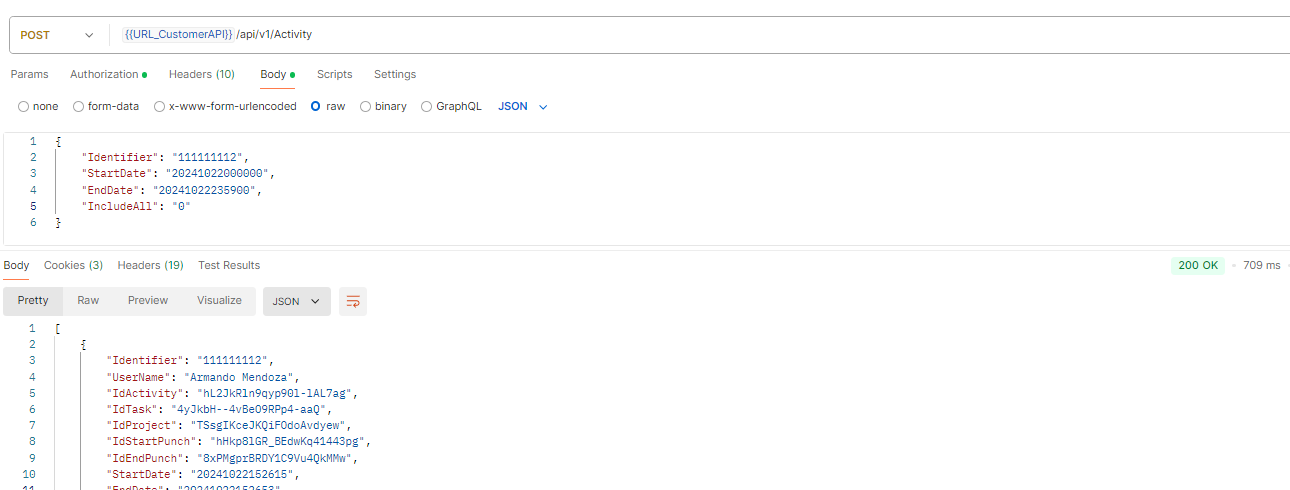Expand the JSON body type dropdown
Screen dimensions: 1290x490
[x=523, y=106]
